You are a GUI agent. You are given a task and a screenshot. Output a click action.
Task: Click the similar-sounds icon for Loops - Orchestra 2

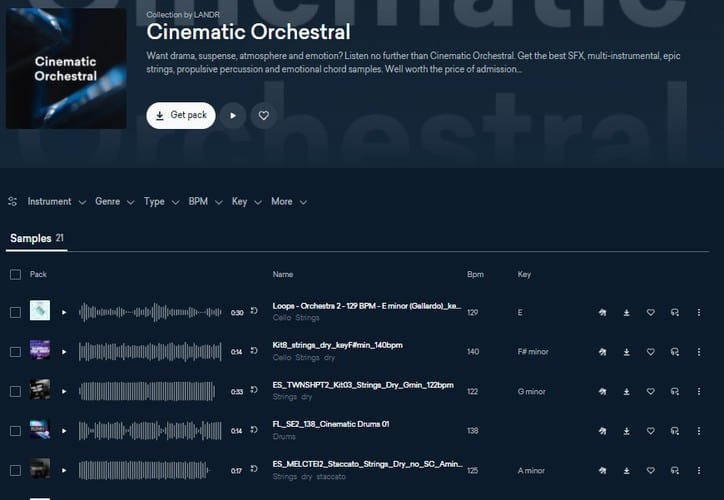click(x=602, y=313)
